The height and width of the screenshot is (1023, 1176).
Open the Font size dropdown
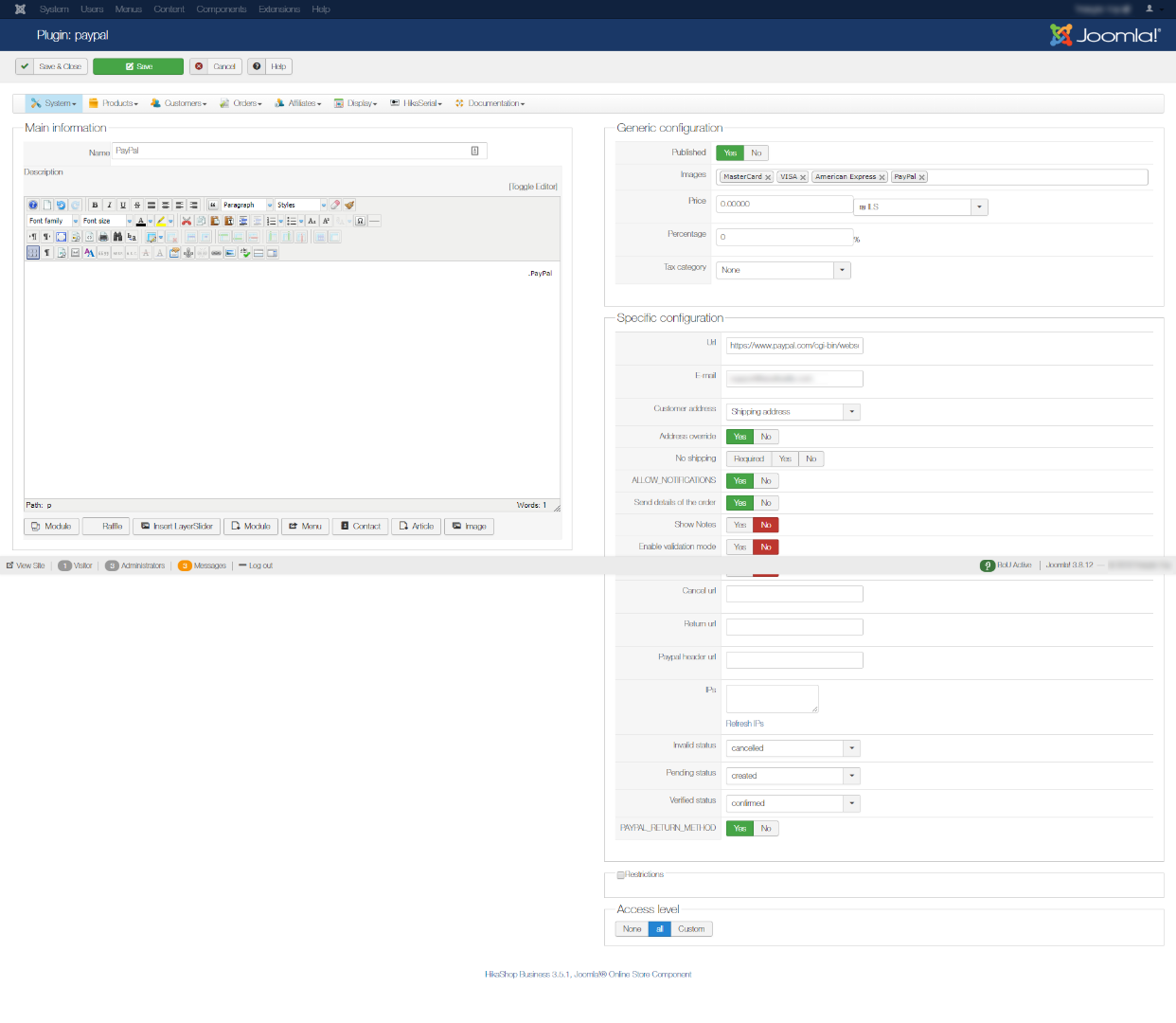(x=107, y=221)
